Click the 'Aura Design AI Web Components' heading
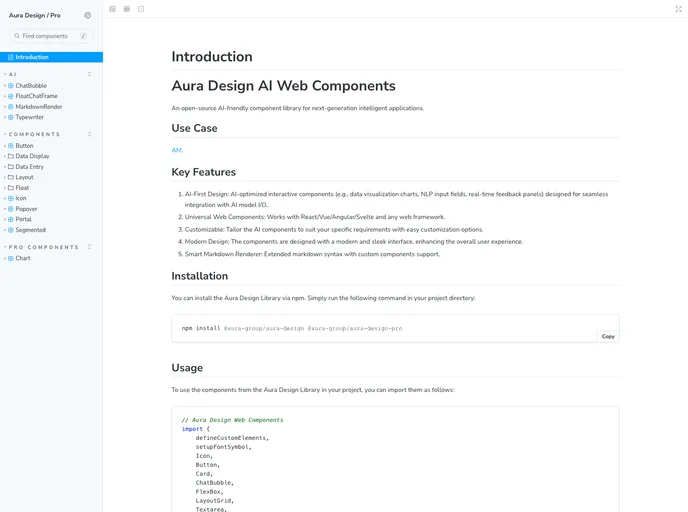This screenshot has height=512, width=688. click(x=283, y=86)
